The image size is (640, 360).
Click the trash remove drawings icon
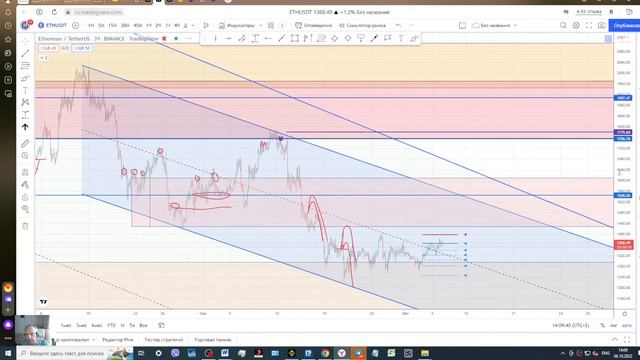[x=25, y=226]
